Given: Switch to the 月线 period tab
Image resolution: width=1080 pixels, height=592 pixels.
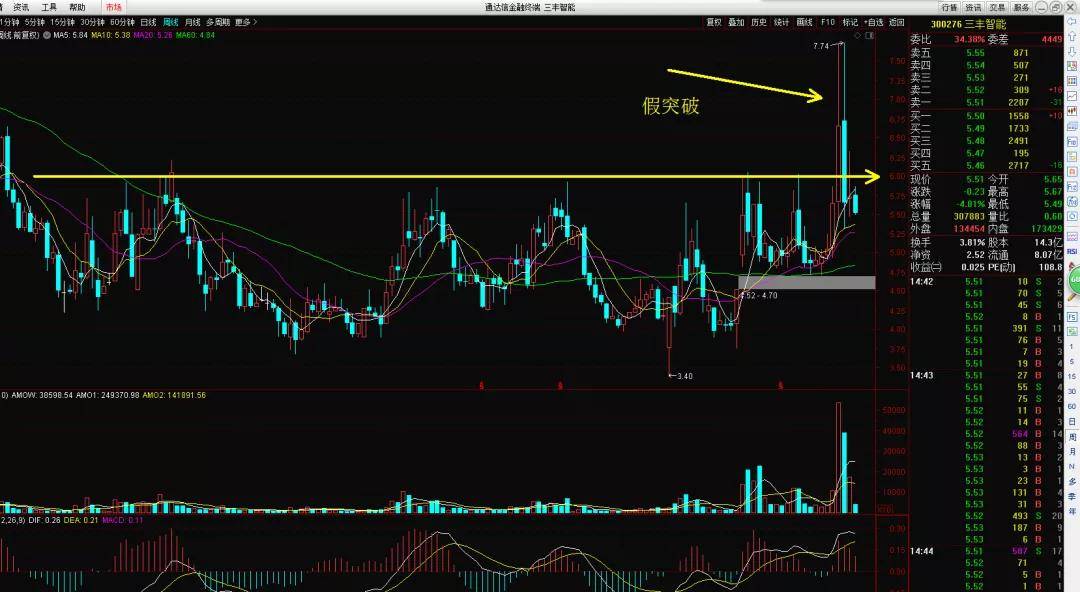Looking at the screenshot, I should 193,22.
